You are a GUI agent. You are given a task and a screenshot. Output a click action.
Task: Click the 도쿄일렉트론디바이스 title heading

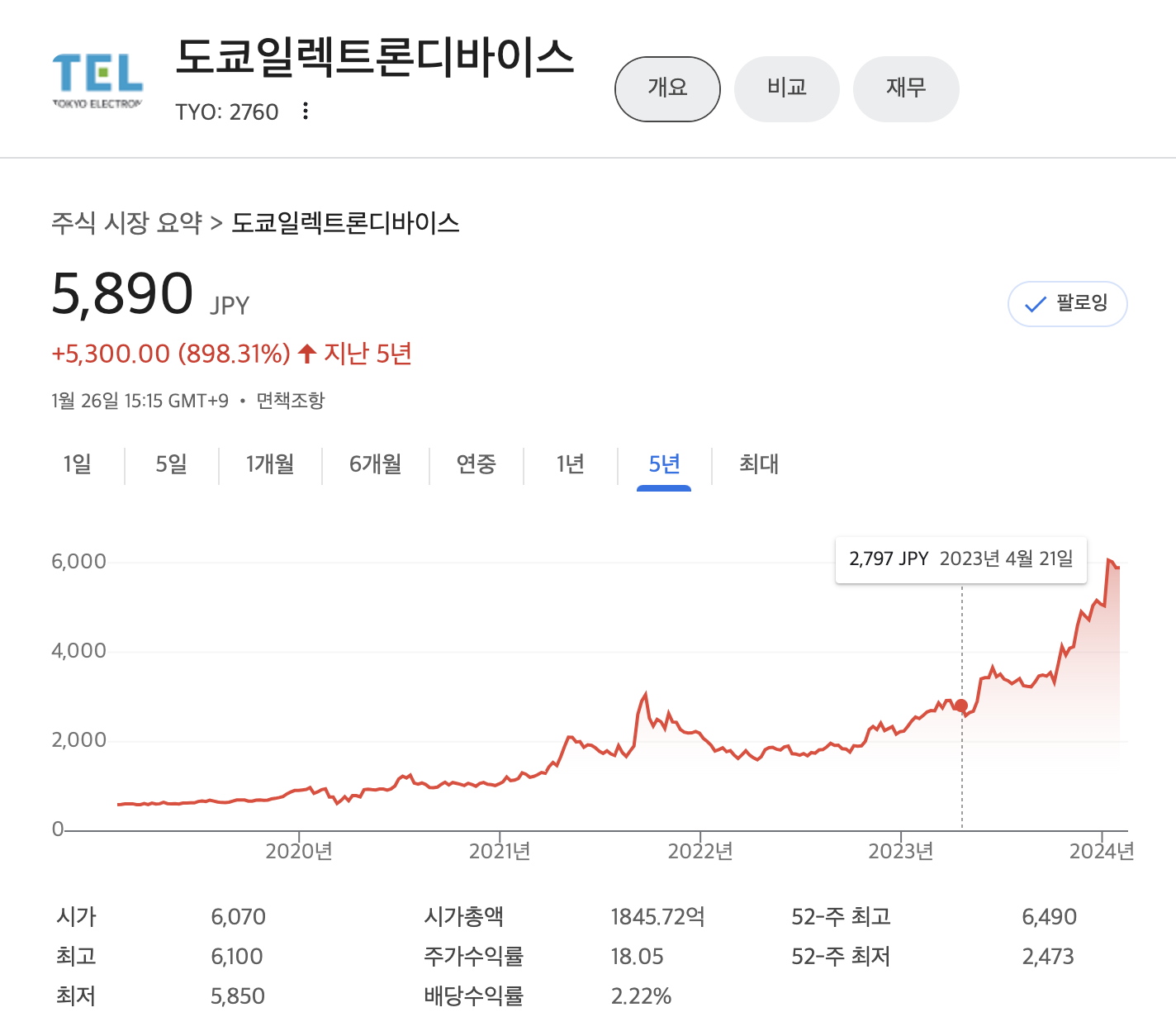coord(375,58)
